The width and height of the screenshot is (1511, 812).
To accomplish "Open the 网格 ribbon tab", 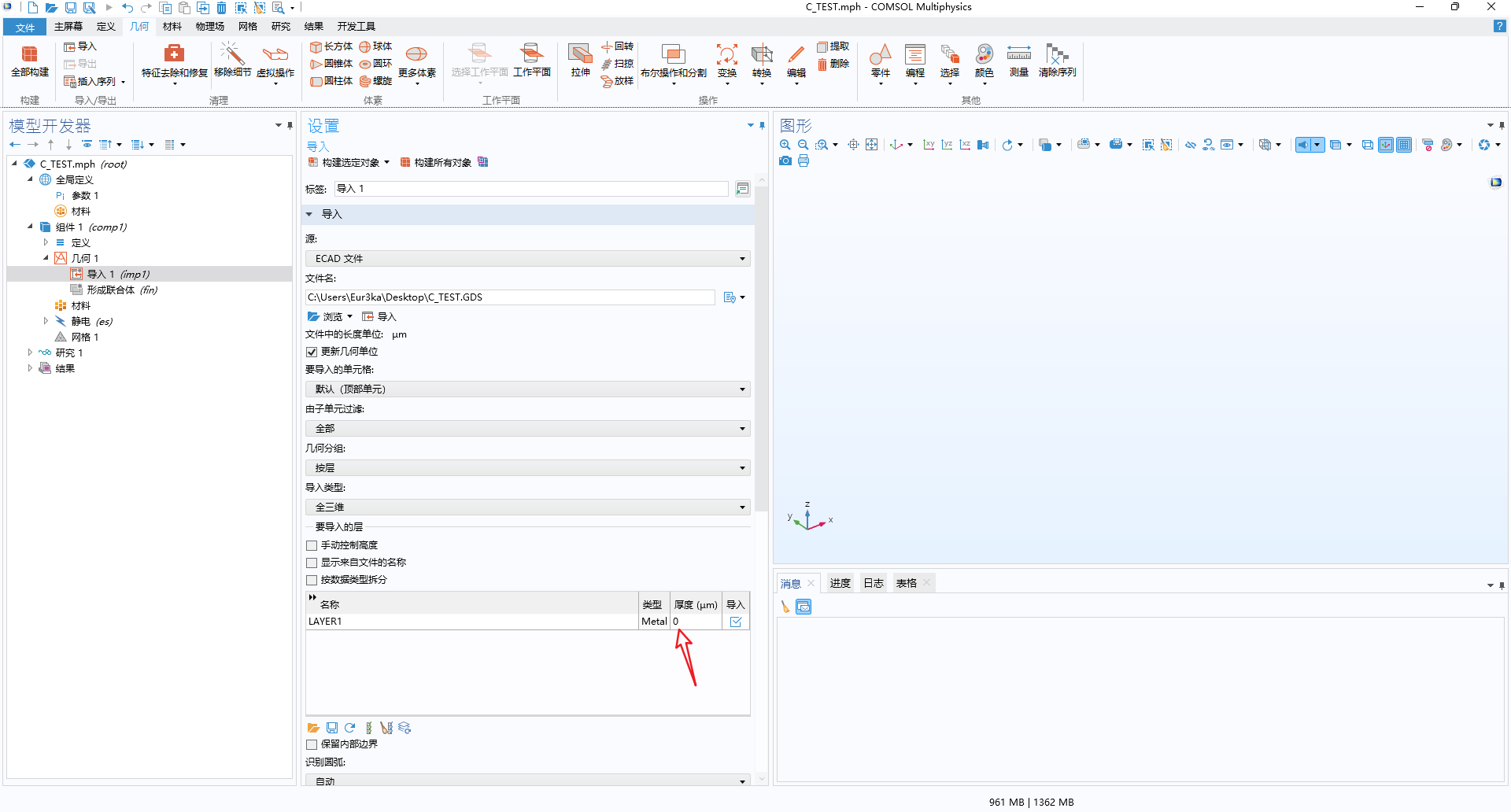I will [x=248, y=27].
